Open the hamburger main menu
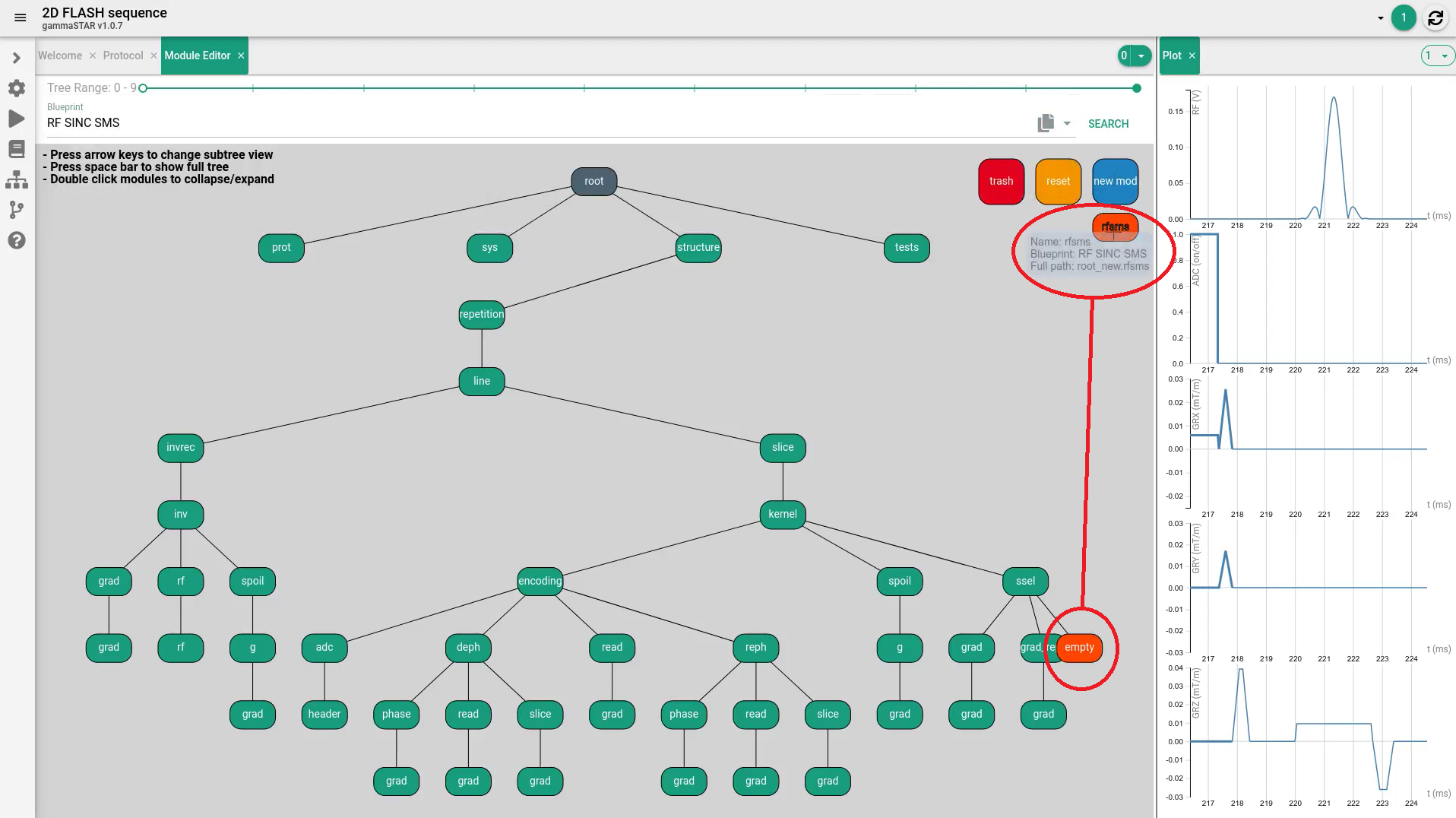1456x818 pixels. click(x=21, y=17)
